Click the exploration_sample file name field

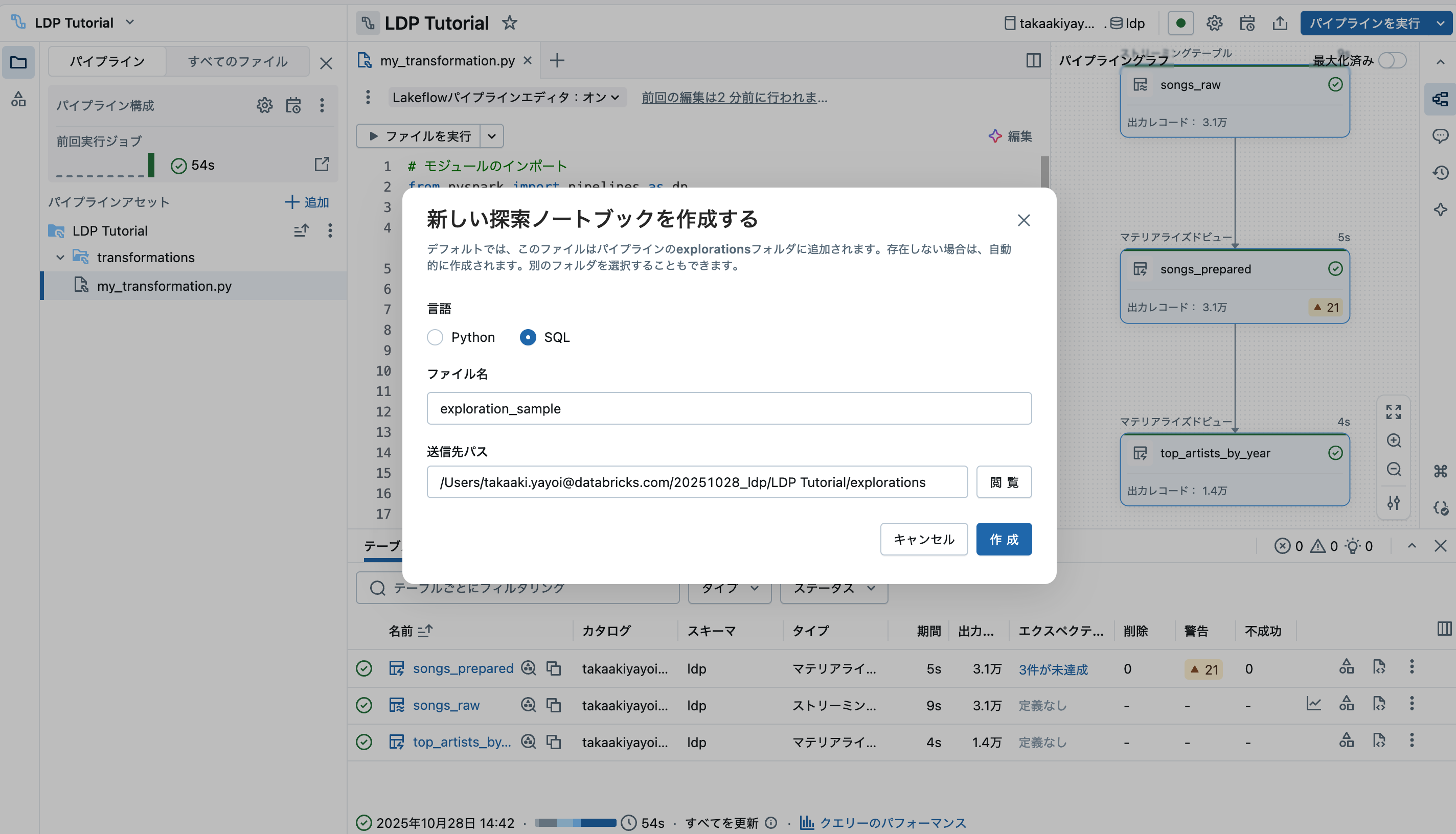729,408
